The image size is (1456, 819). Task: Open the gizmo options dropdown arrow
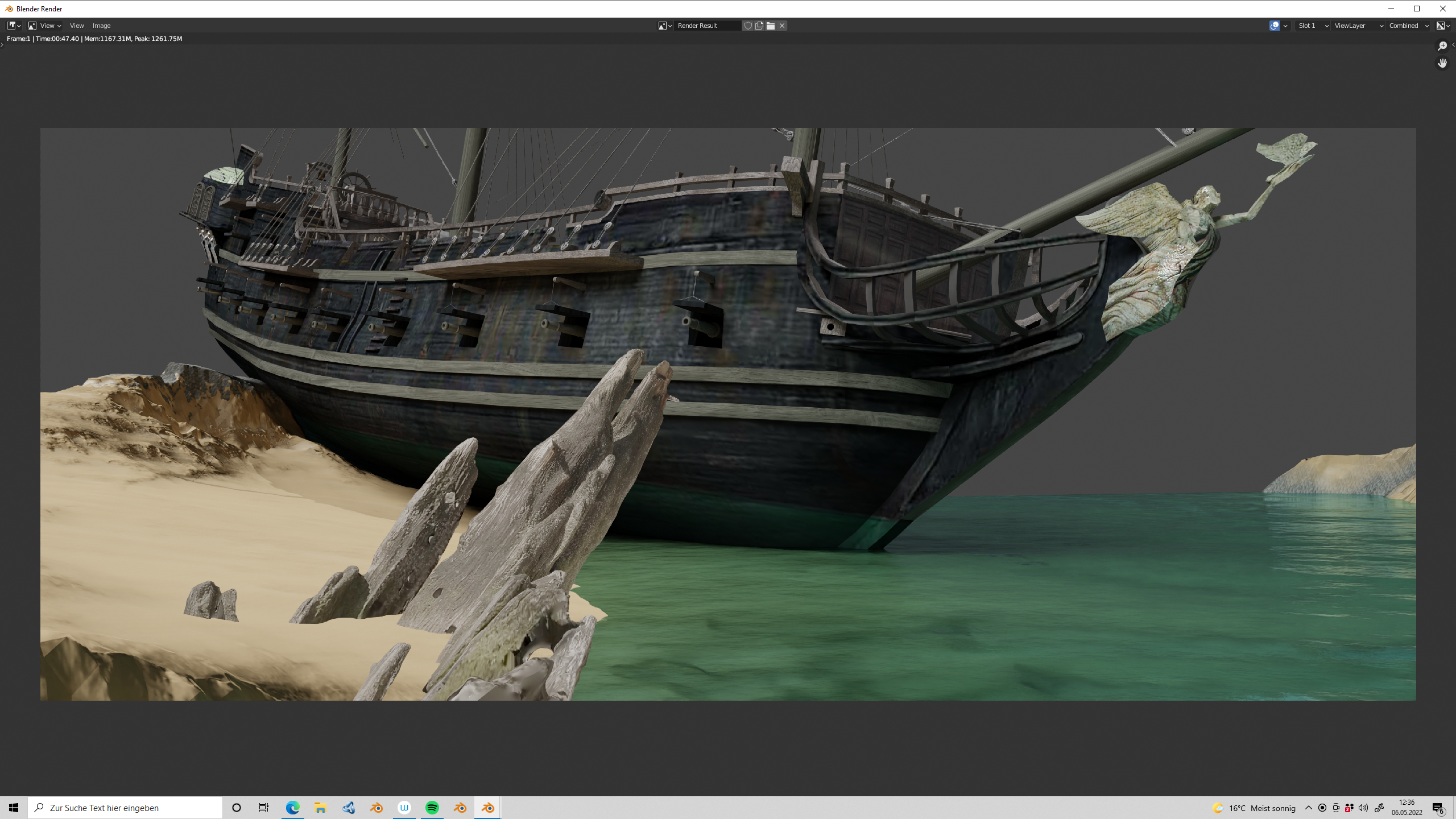1285,26
